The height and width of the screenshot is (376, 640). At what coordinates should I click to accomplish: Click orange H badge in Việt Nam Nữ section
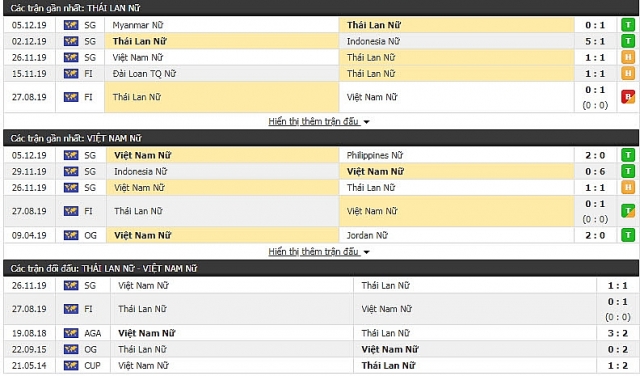(x=628, y=187)
